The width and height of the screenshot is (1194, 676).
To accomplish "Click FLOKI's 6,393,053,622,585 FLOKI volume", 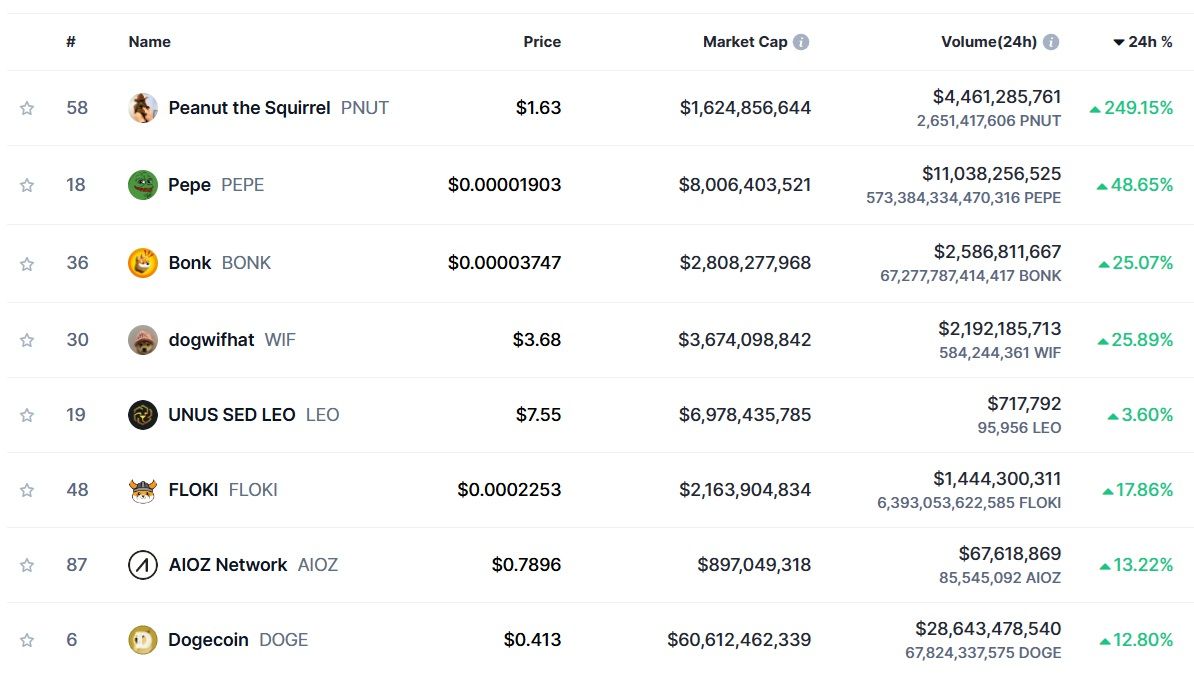I will [x=969, y=503].
